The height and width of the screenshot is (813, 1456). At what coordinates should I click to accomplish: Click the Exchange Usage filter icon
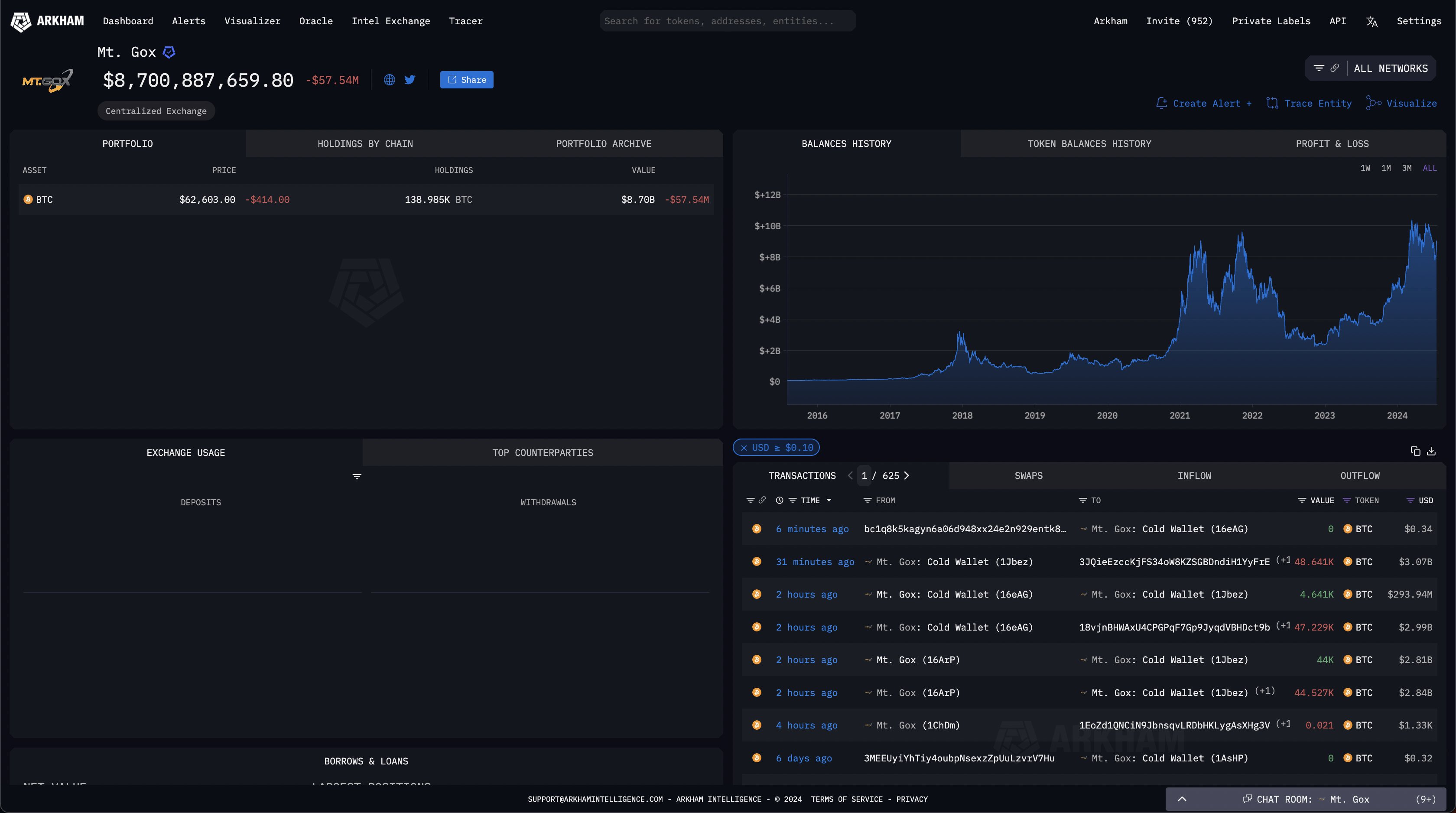(357, 477)
